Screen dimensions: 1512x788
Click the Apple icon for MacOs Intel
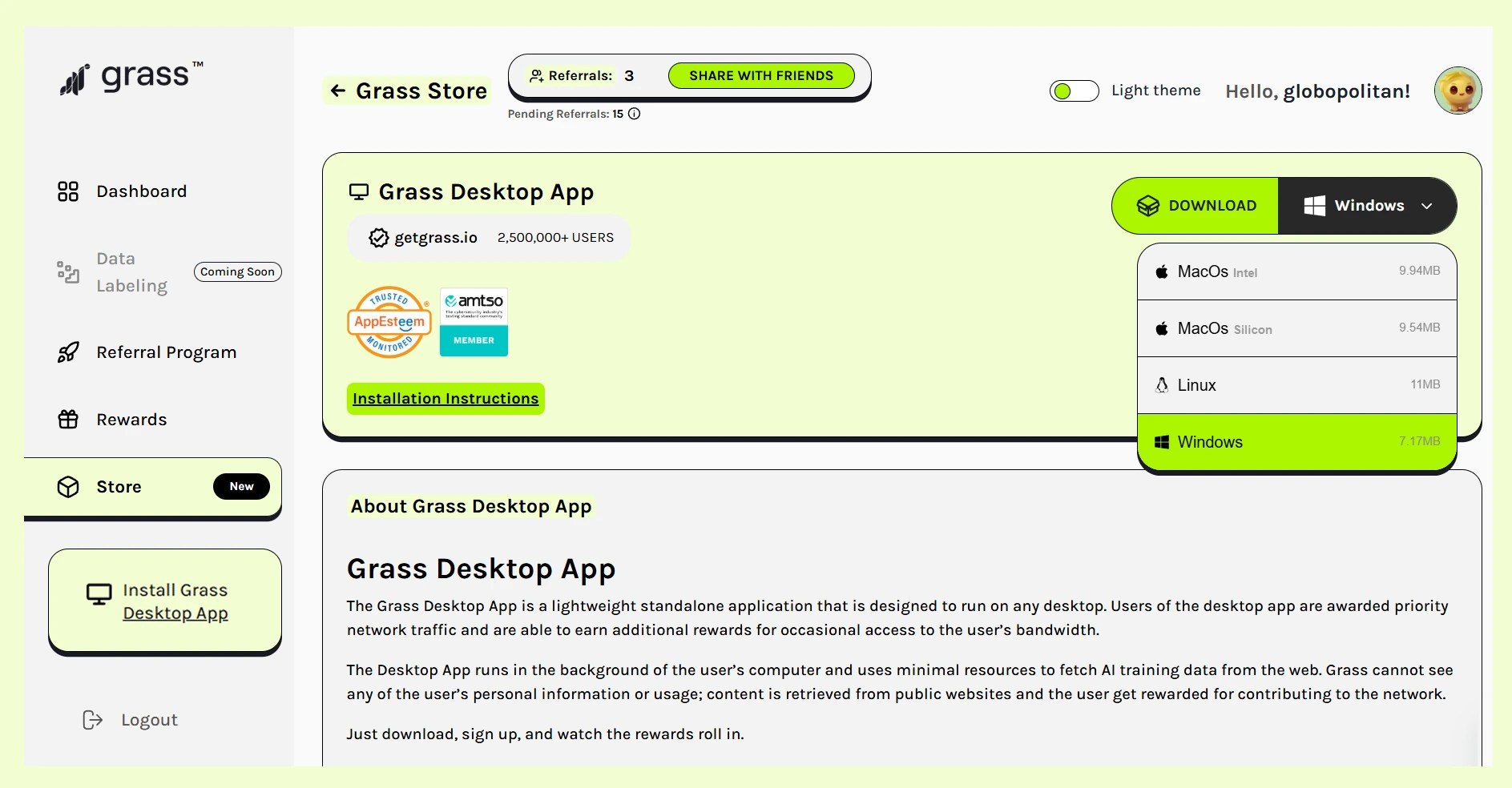point(1162,271)
